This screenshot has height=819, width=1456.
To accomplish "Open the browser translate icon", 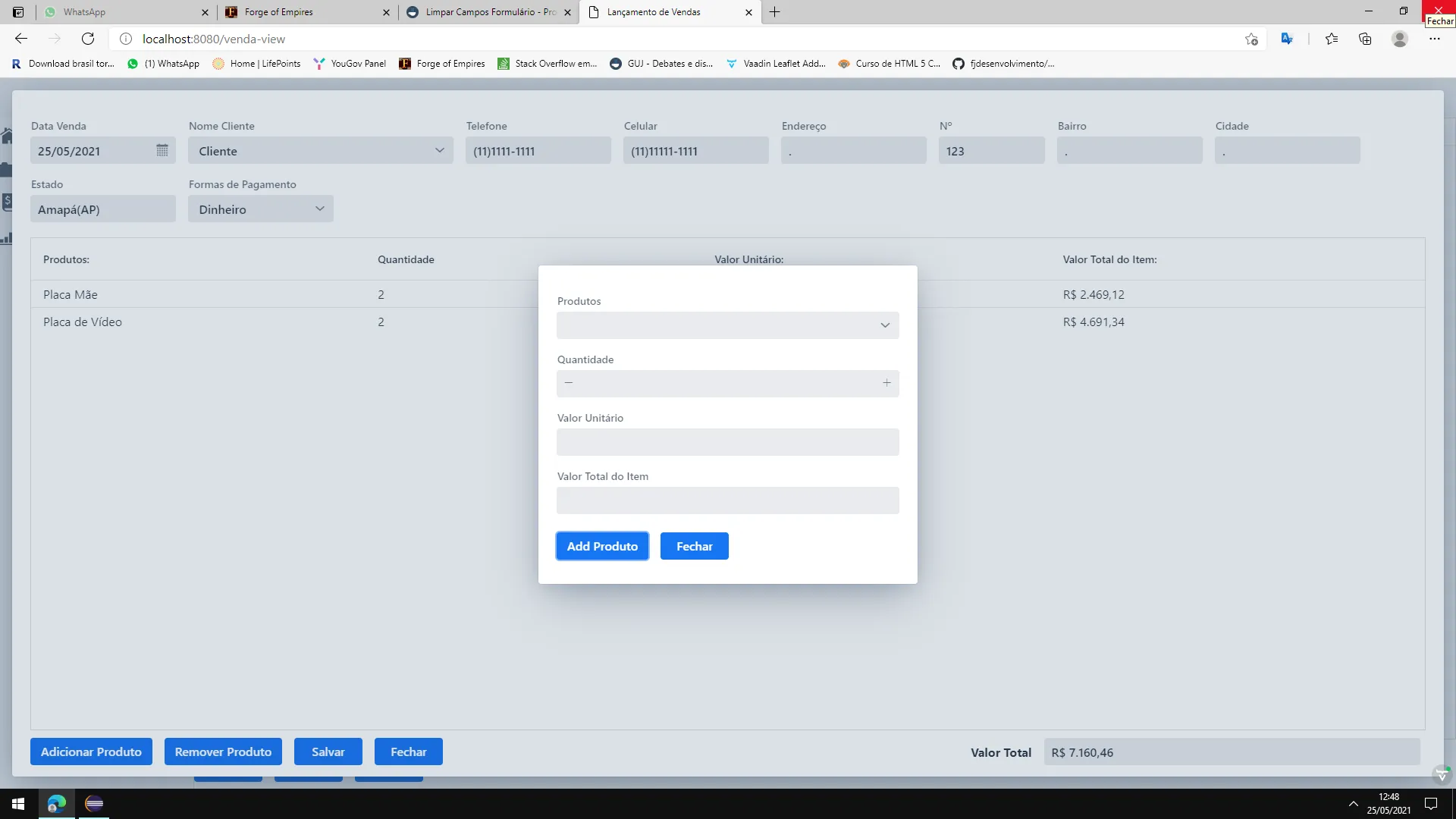I will pyautogui.click(x=1287, y=39).
